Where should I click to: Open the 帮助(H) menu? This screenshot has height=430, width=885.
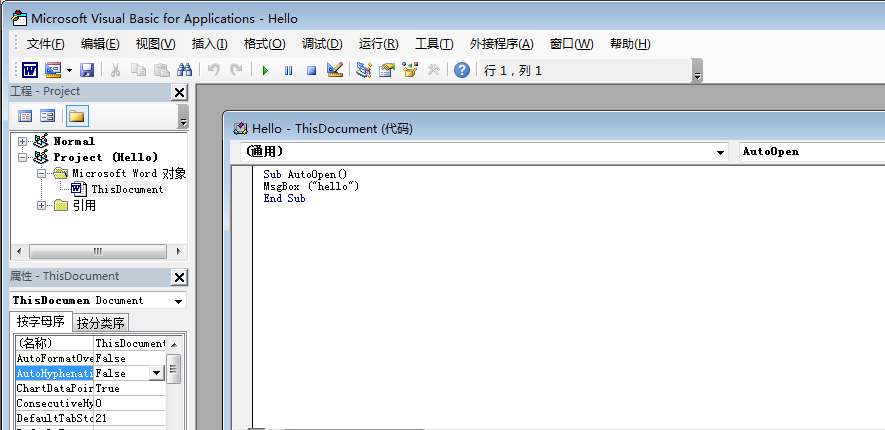click(630, 44)
